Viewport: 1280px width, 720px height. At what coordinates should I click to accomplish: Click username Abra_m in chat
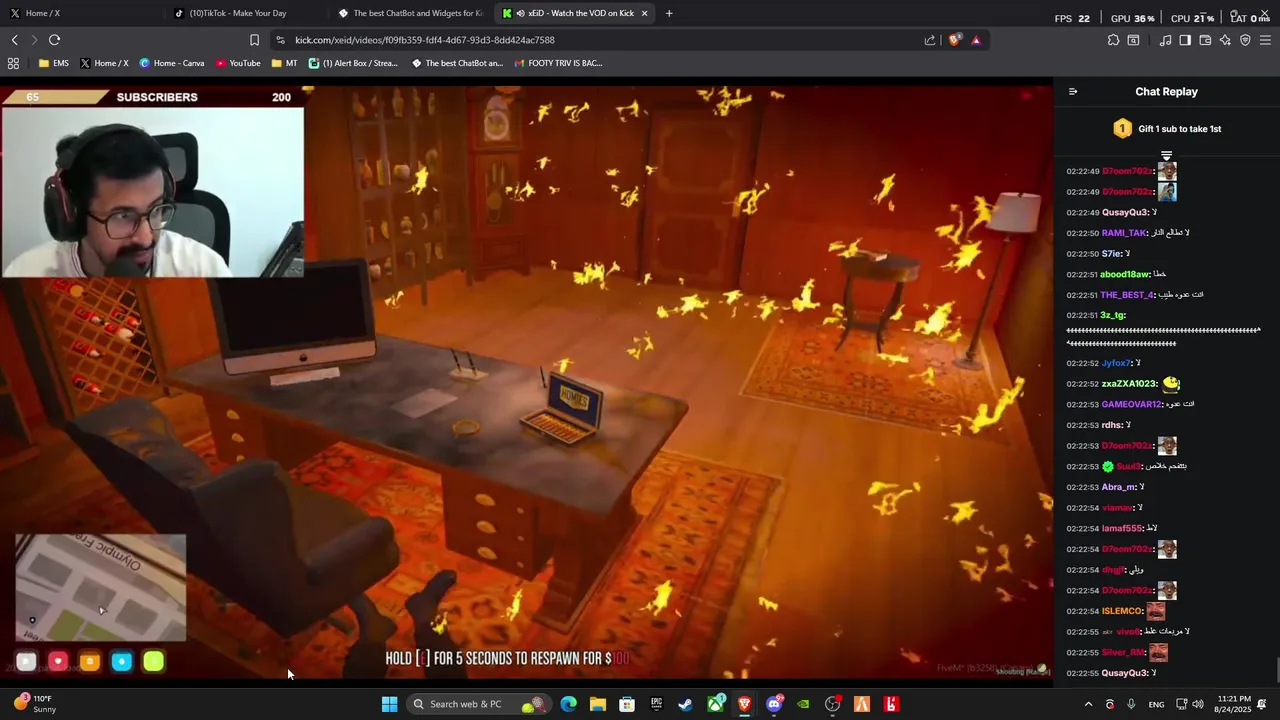(x=1119, y=487)
